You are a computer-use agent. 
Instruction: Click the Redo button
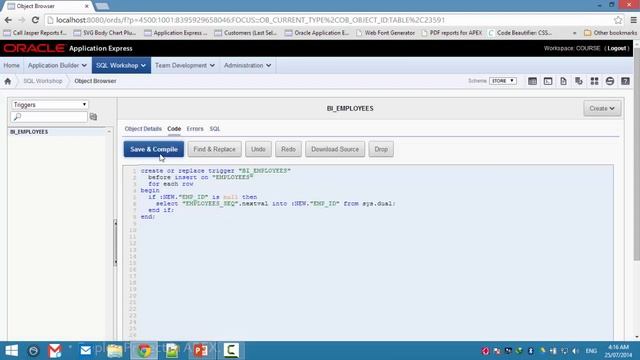click(x=288, y=149)
